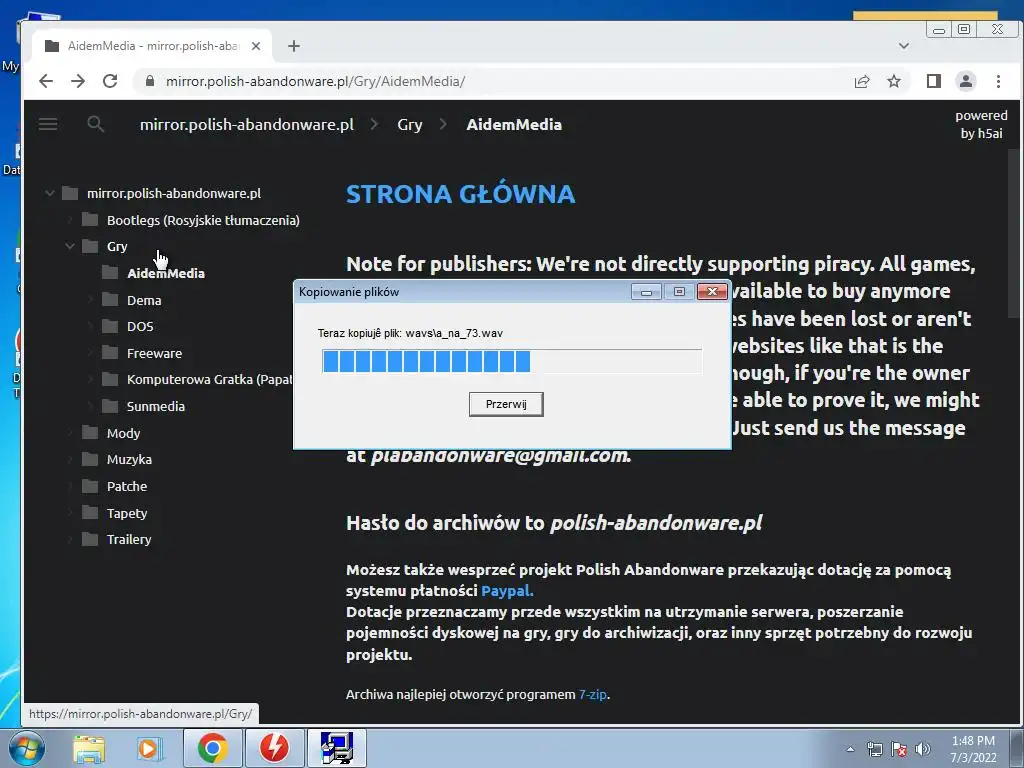
Task: Open Mody folder in tree
Action: 123,433
